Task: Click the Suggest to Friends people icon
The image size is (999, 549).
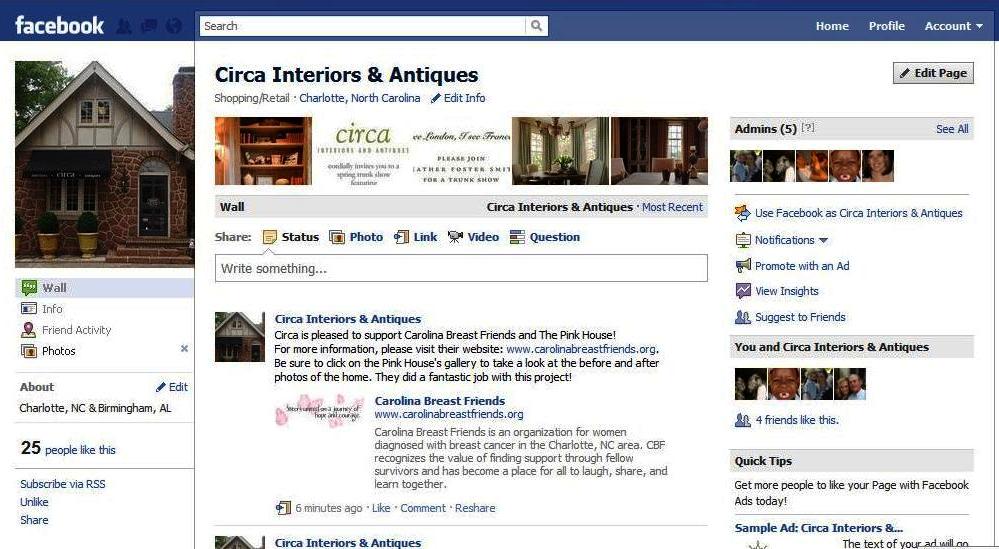Action: 743,317
